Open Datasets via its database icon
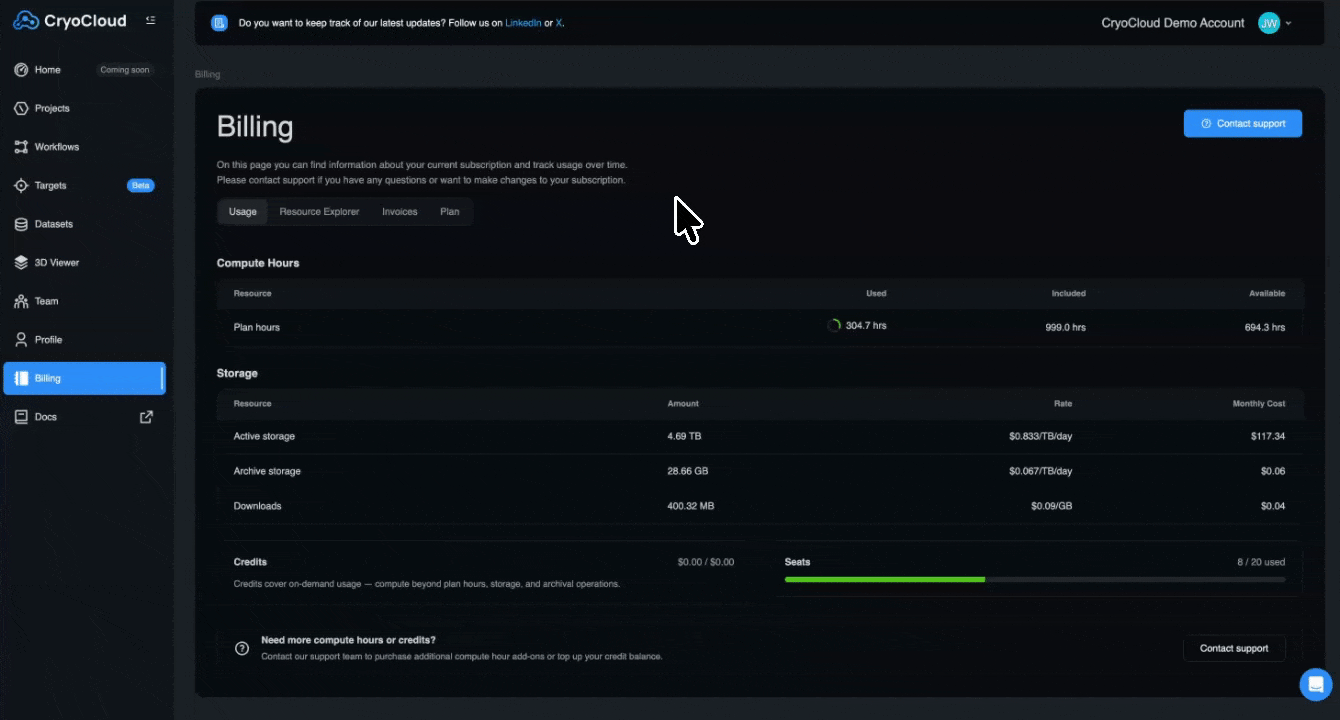Image resolution: width=1340 pixels, height=720 pixels. point(21,224)
